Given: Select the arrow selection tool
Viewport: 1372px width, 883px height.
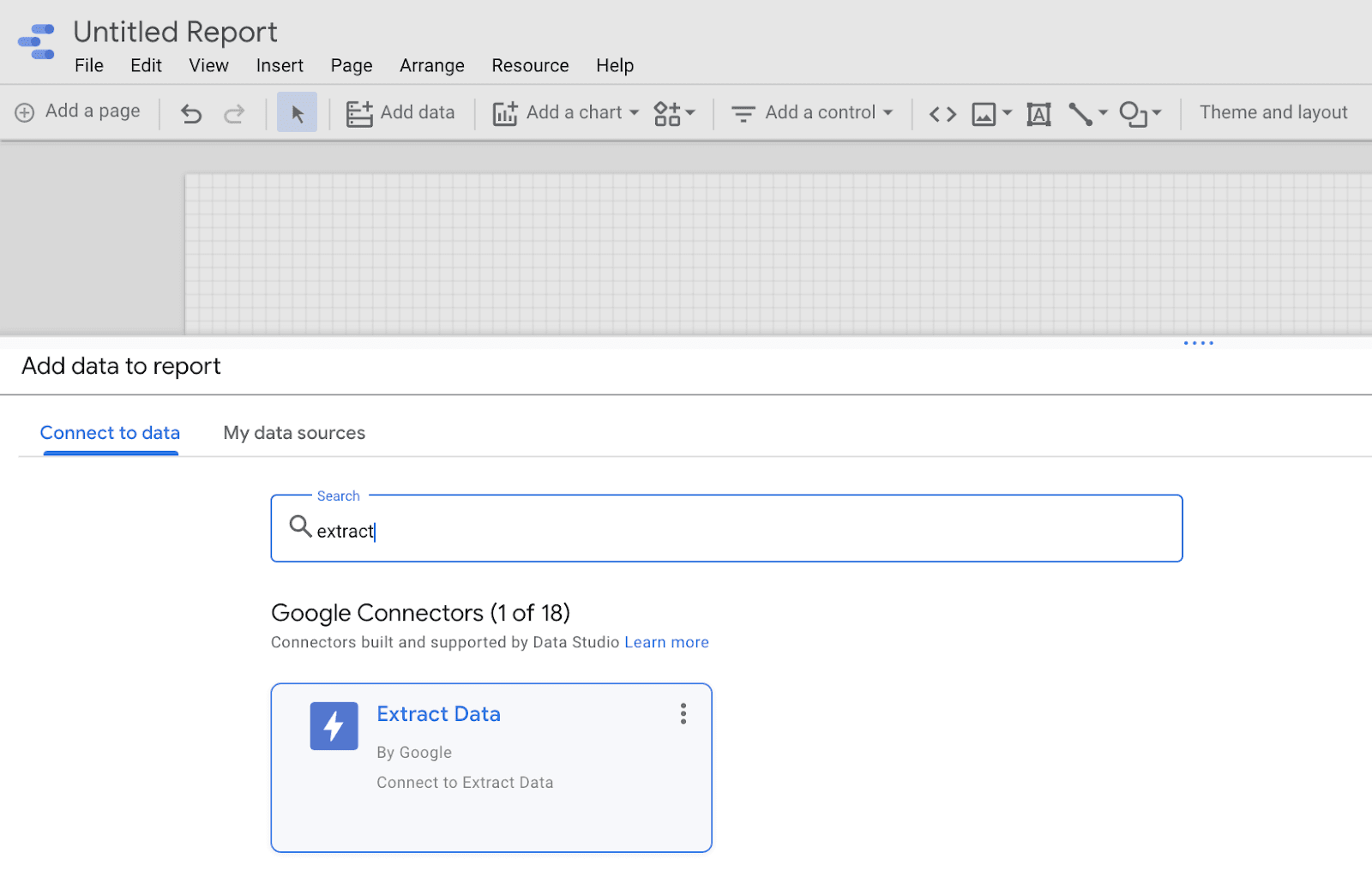Looking at the screenshot, I should click(x=297, y=112).
